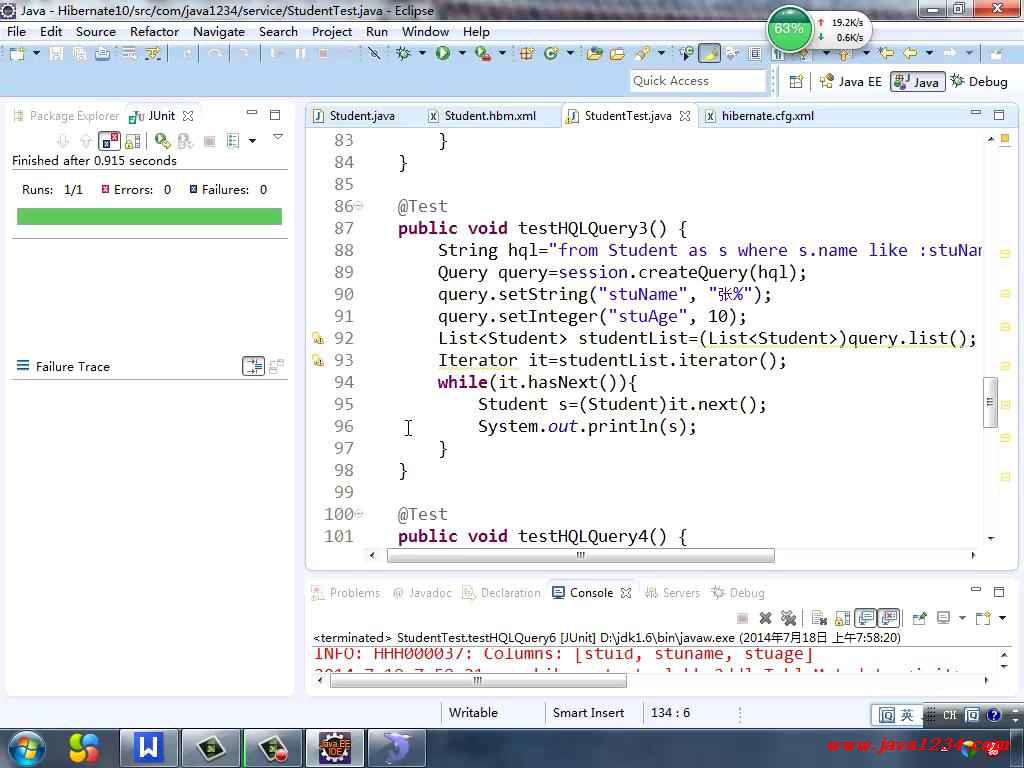Viewport: 1024px width, 768px height.
Task: Click the Quick Access search field
Action: click(x=698, y=81)
